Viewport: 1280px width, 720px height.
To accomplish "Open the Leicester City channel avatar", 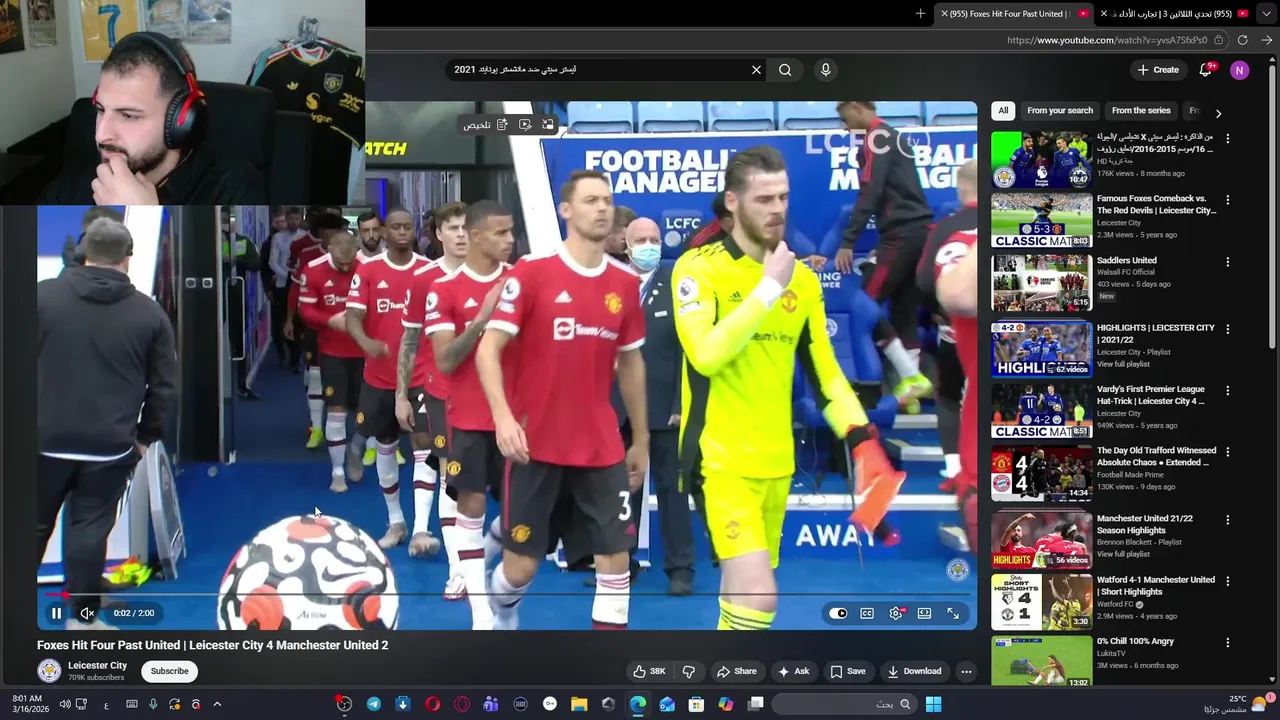I will (49, 671).
